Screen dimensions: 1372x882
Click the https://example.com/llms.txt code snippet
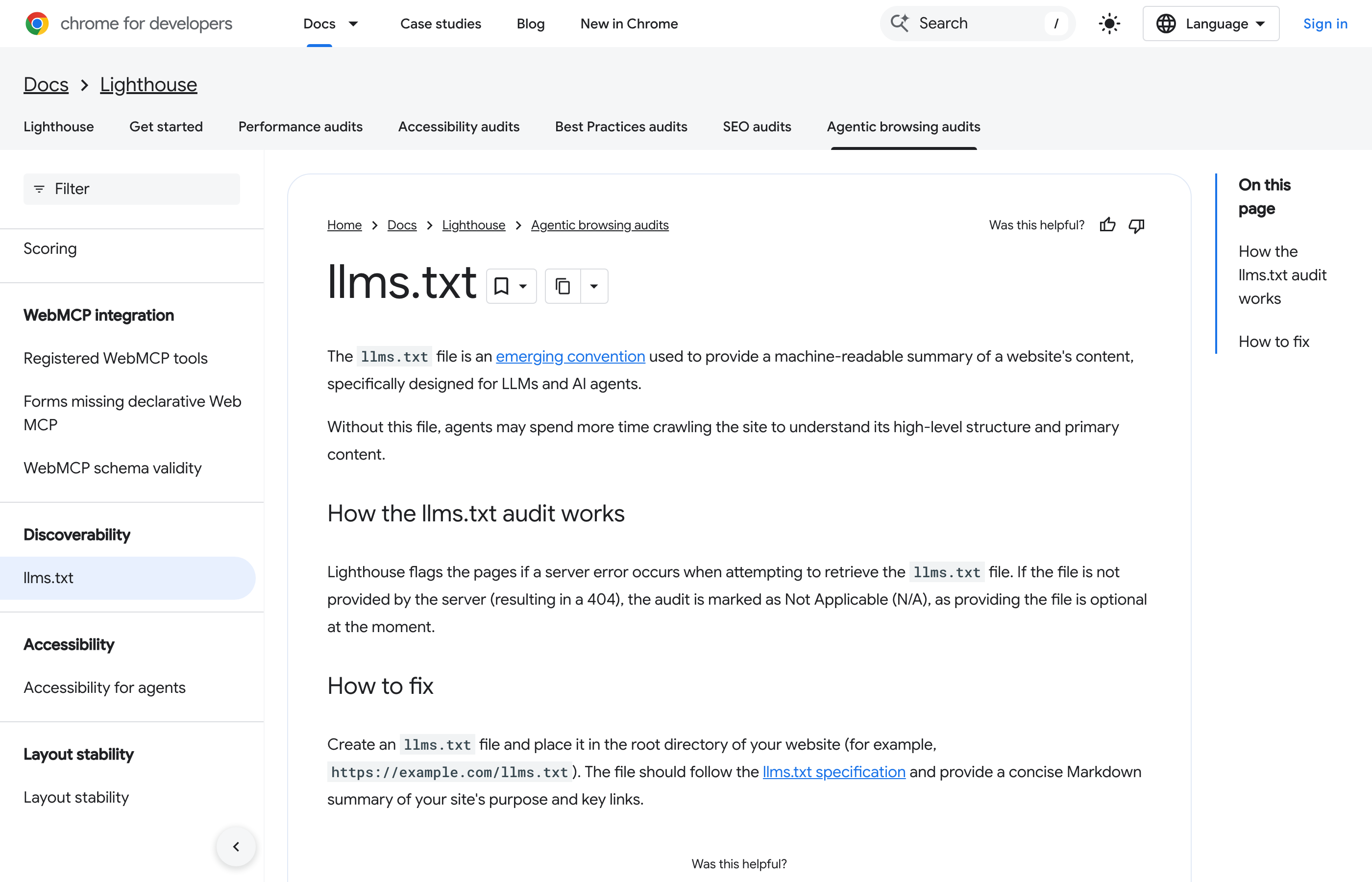point(449,772)
